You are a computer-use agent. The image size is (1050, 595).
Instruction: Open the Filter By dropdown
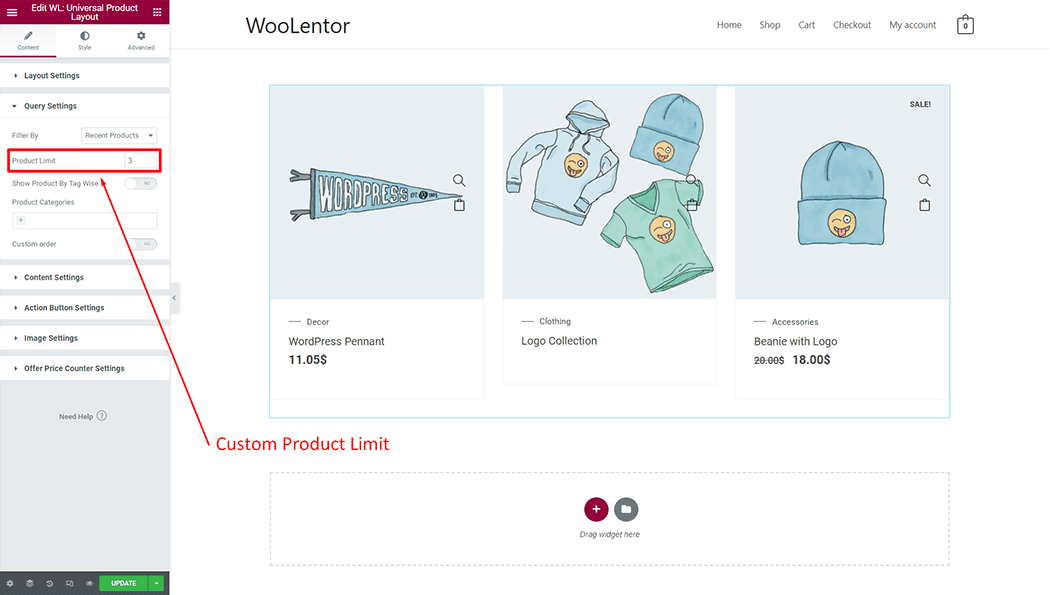click(119, 135)
